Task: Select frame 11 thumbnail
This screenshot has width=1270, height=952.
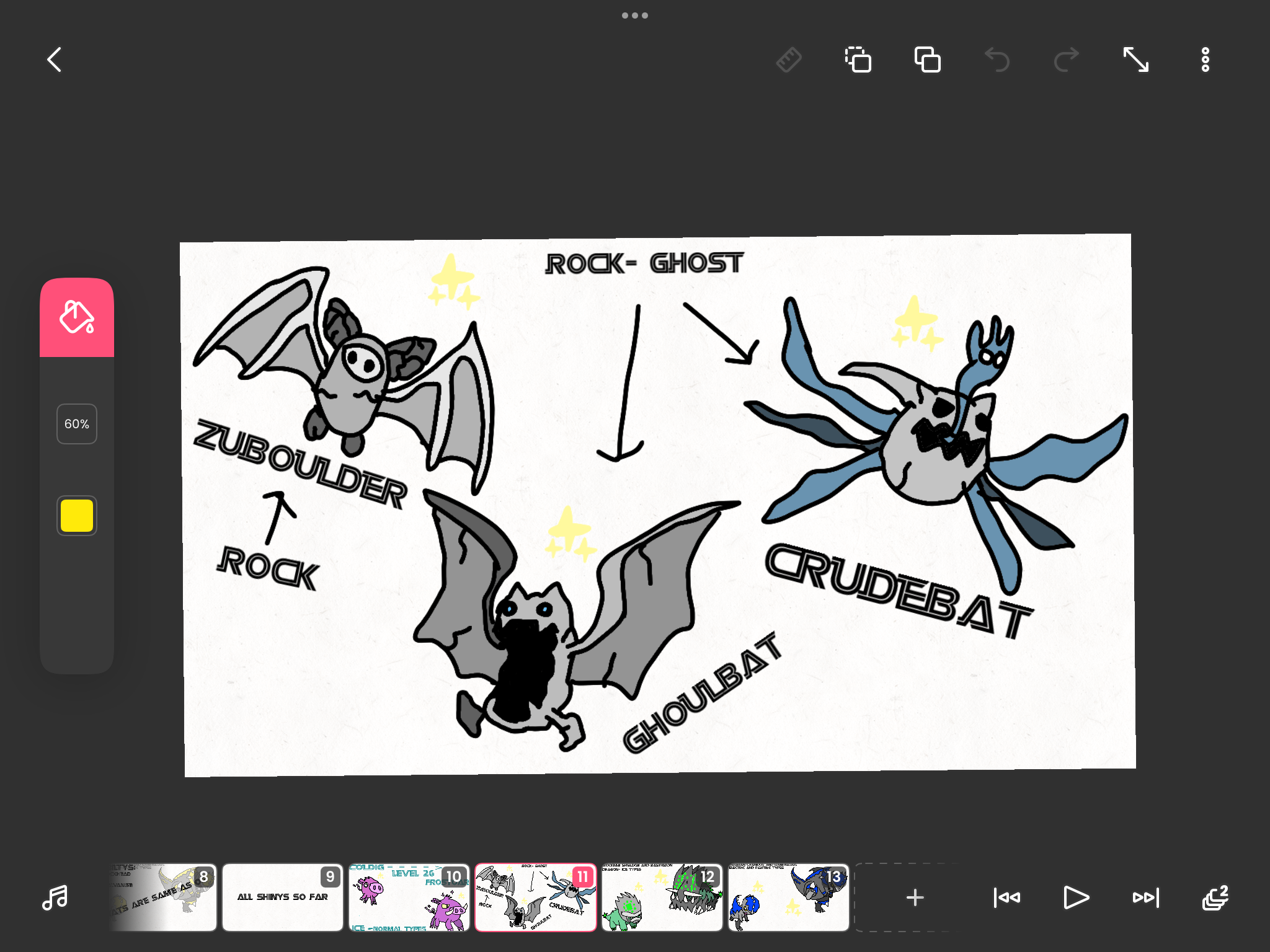Action: (x=536, y=897)
